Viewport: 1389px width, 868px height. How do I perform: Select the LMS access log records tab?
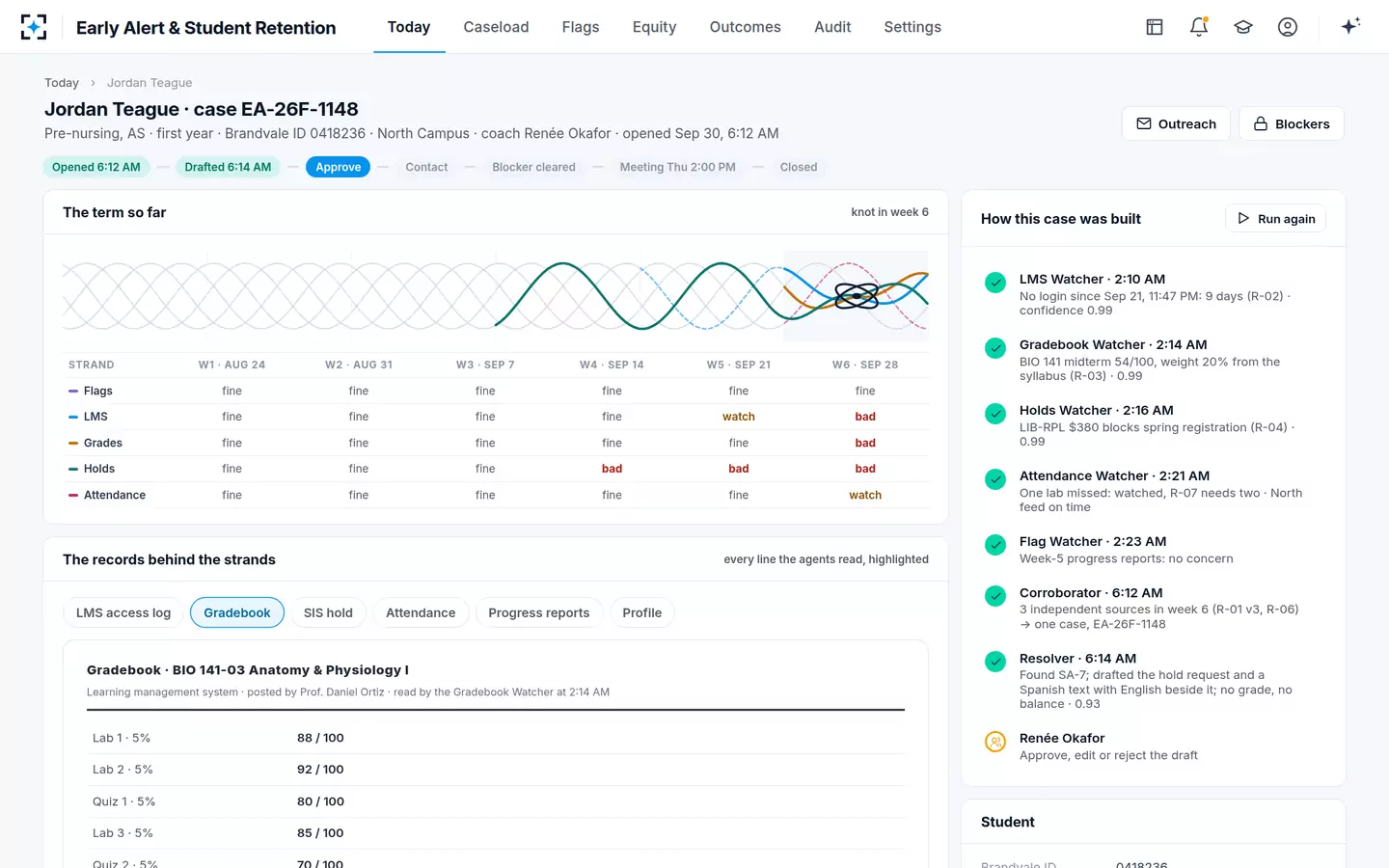[123, 612]
